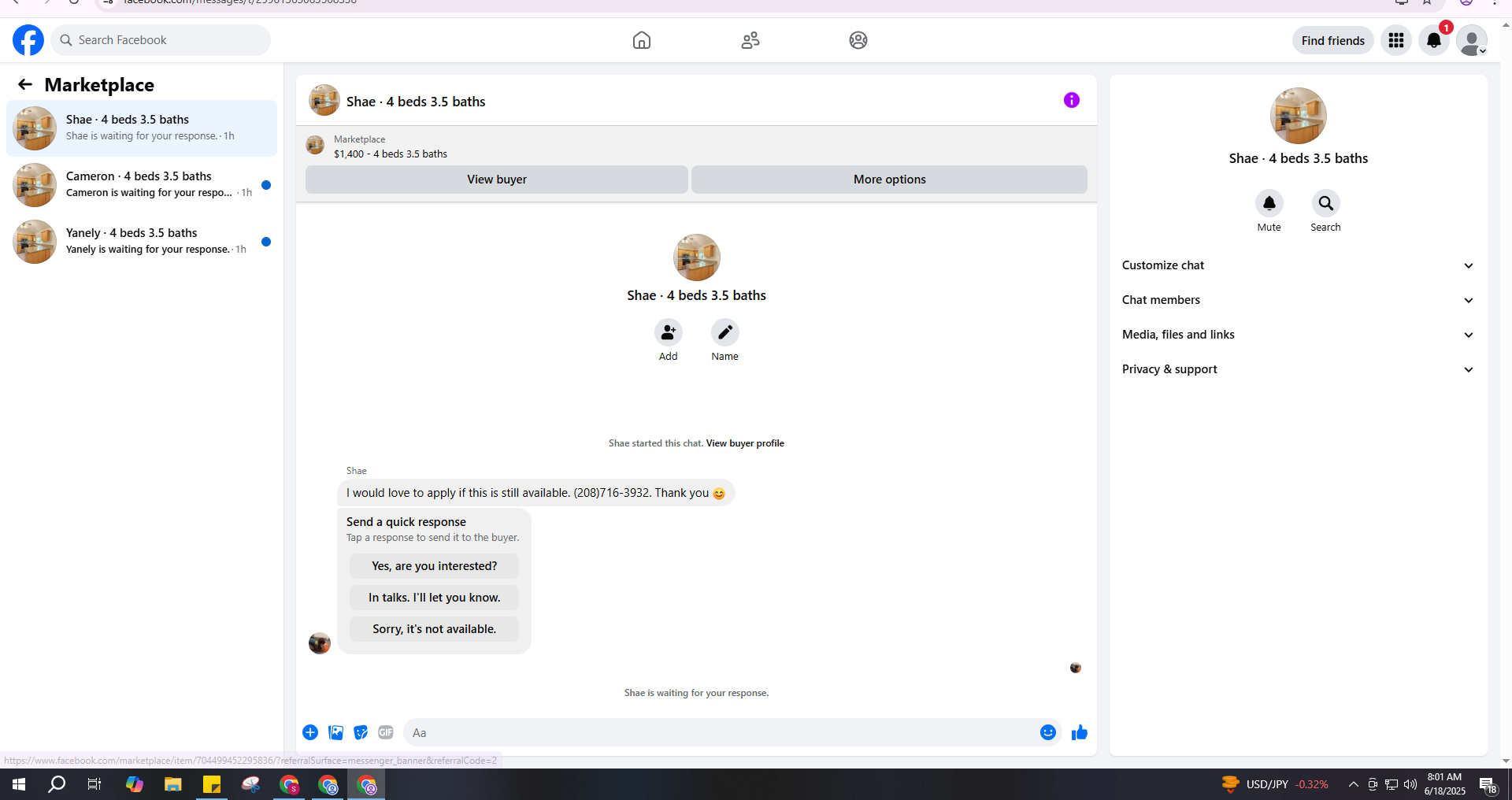The height and width of the screenshot is (800, 1512).
Task: Open the Facebook logo home link
Action: click(x=28, y=40)
